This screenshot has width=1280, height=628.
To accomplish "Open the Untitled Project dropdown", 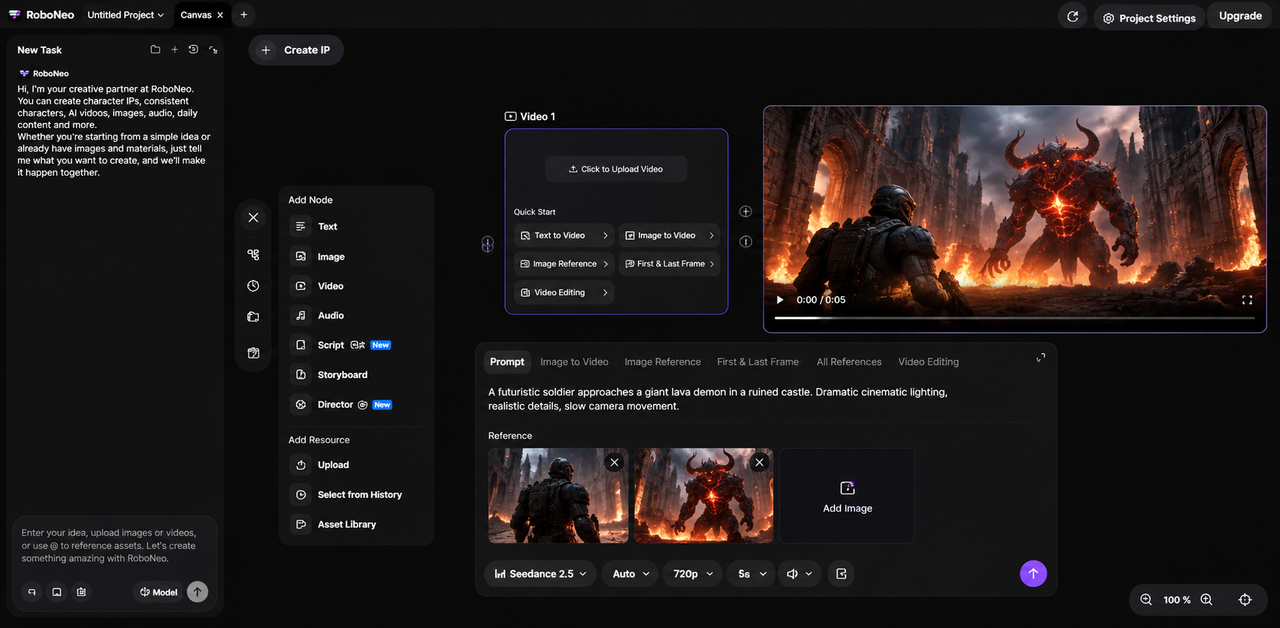I will pos(126,15).
